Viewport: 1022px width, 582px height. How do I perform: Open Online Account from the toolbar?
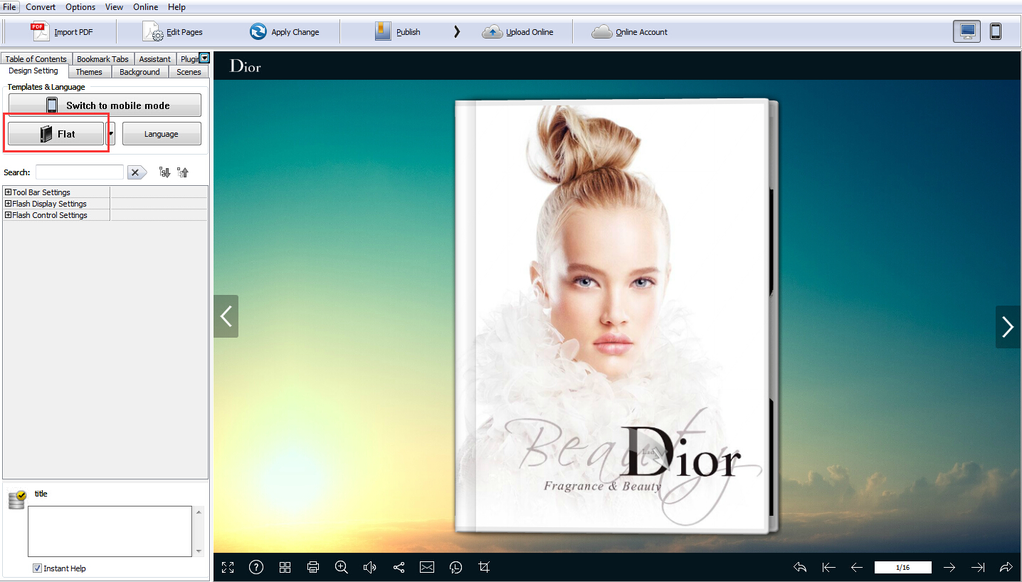(630, 31)
